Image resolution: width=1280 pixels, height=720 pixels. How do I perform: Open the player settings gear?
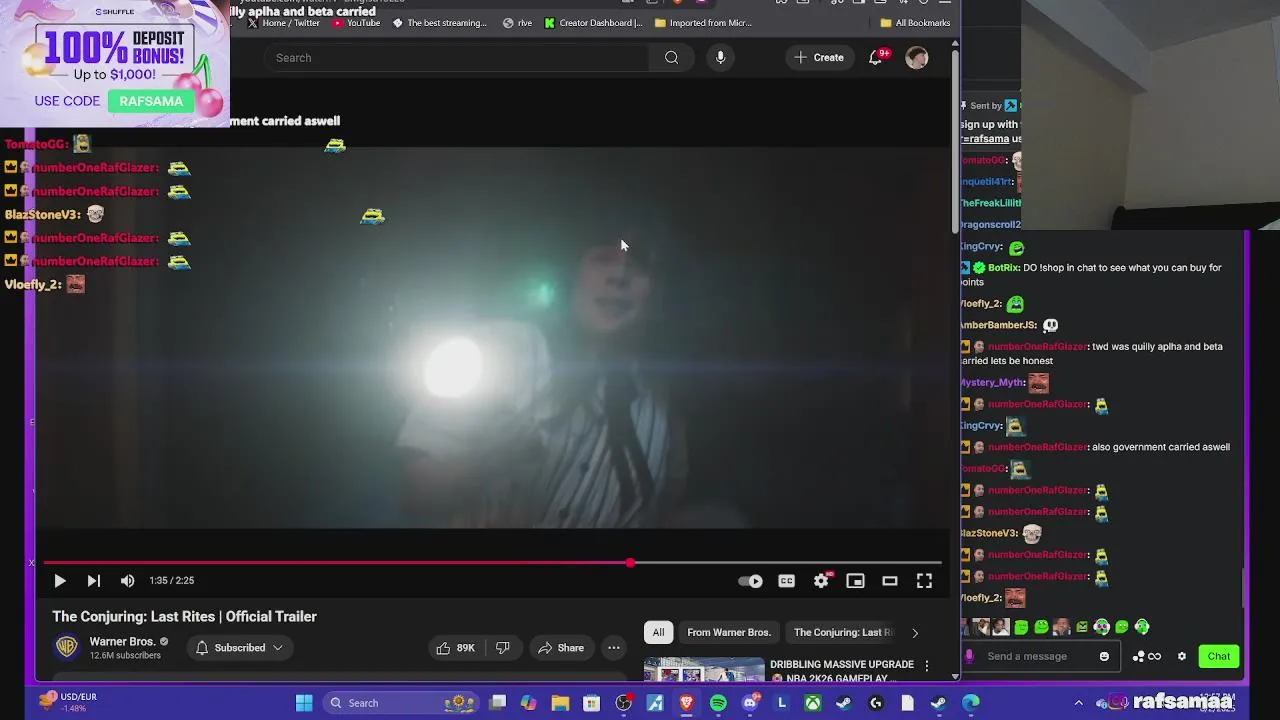(x=821, y=581)
